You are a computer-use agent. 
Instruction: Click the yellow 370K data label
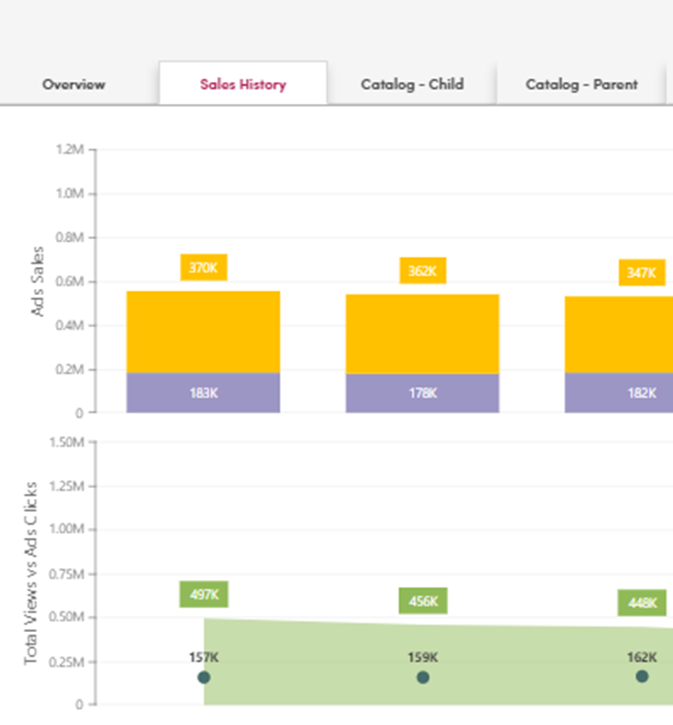[x=203, y=268]
